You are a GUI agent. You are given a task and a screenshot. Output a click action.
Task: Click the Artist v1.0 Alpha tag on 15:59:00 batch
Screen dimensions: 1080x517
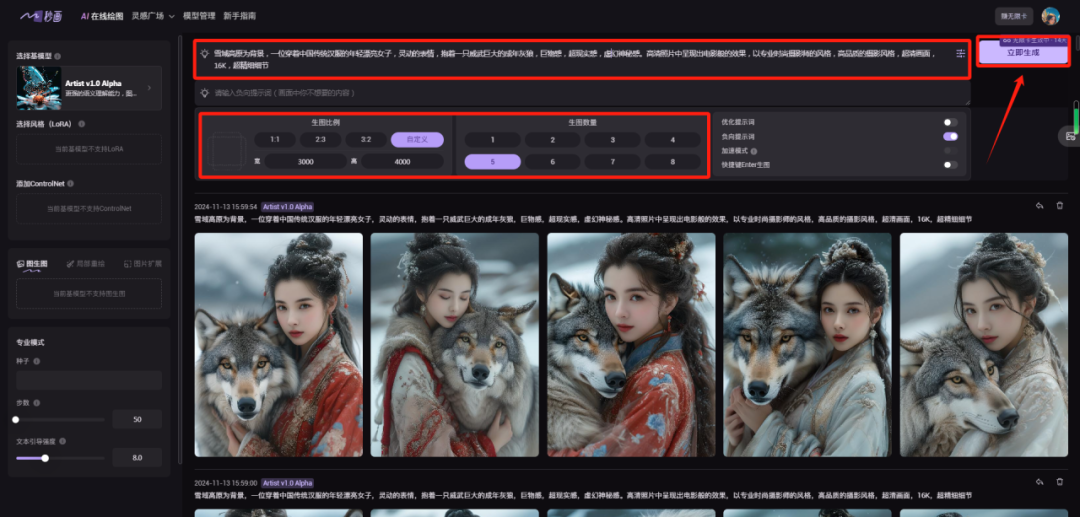[288, 483]
